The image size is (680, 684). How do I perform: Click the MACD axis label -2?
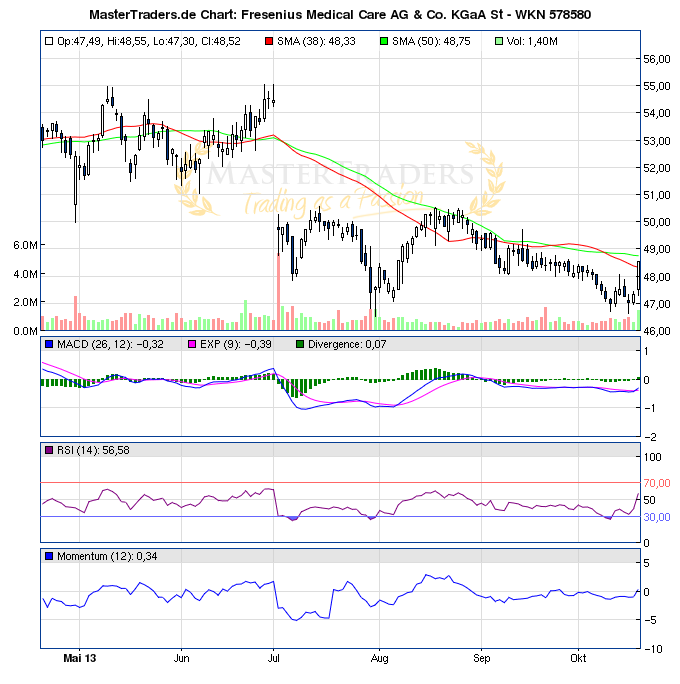point(650,437)
